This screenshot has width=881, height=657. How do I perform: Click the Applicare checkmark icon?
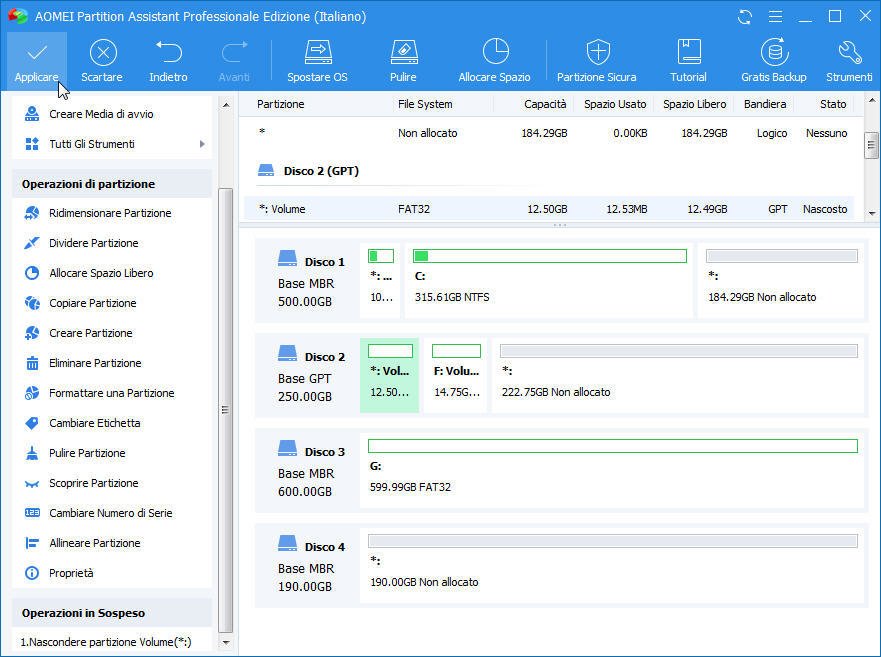[37, 52]
